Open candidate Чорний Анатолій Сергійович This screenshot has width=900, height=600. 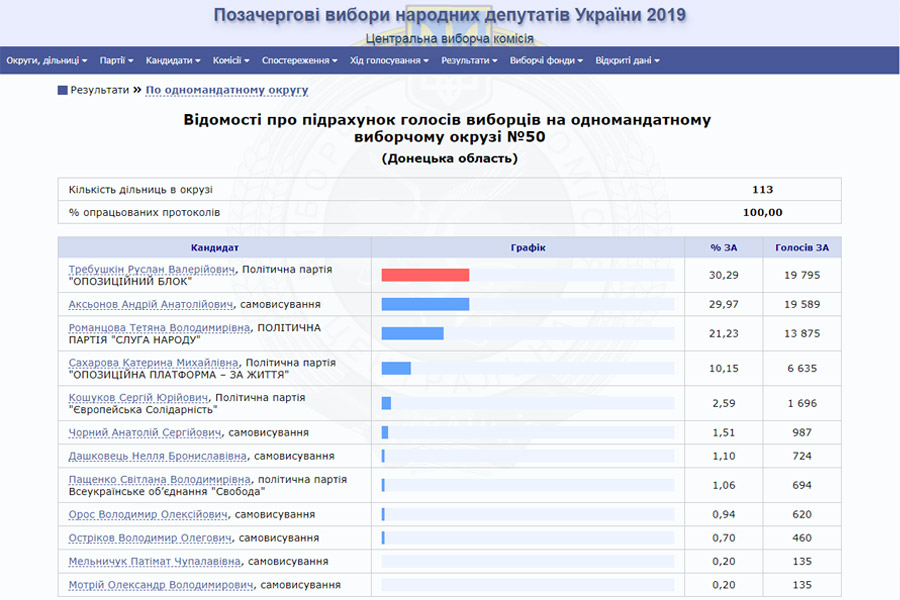[145, 432]
